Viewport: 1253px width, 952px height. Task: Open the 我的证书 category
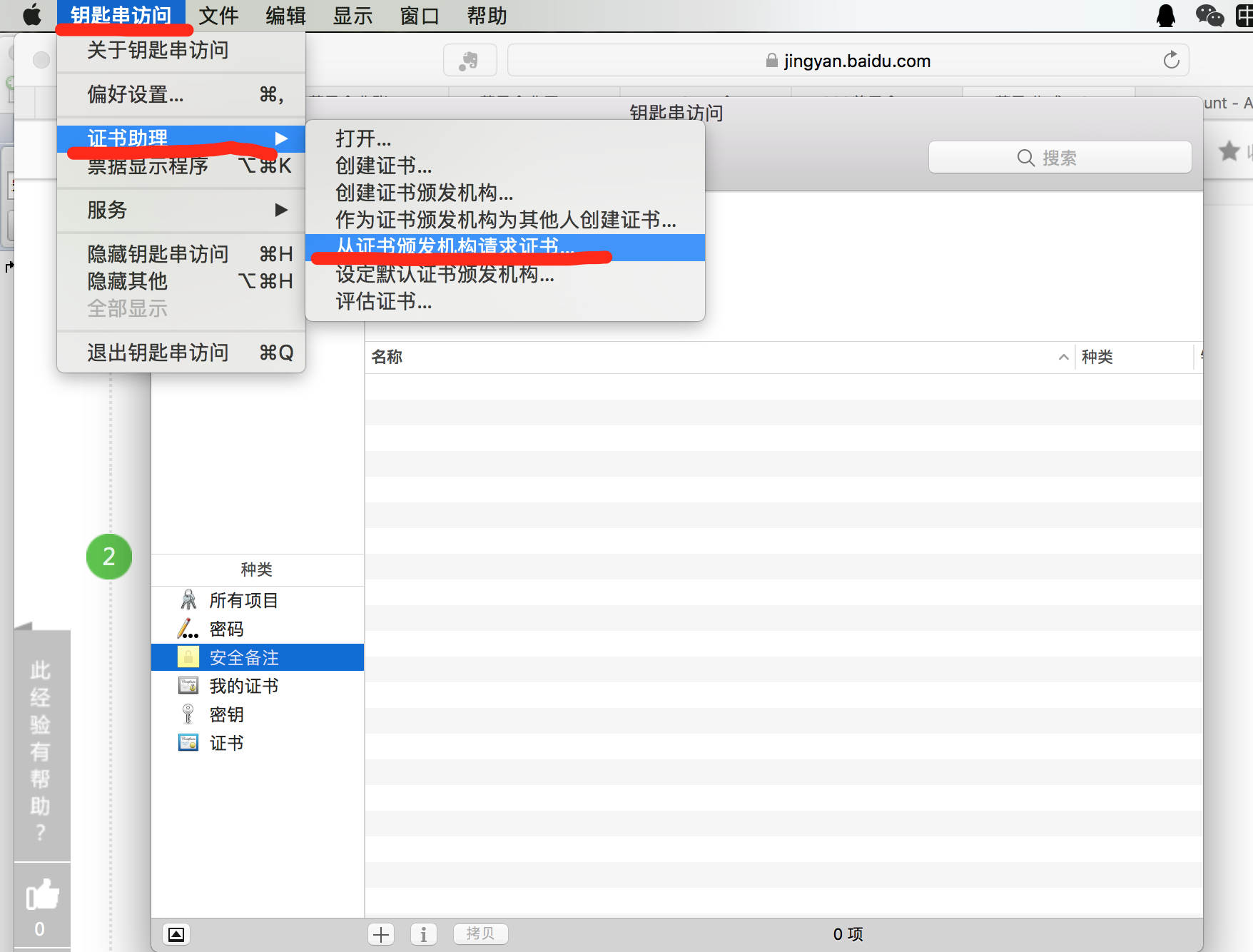pyautogui.click(x=243, y=685)
